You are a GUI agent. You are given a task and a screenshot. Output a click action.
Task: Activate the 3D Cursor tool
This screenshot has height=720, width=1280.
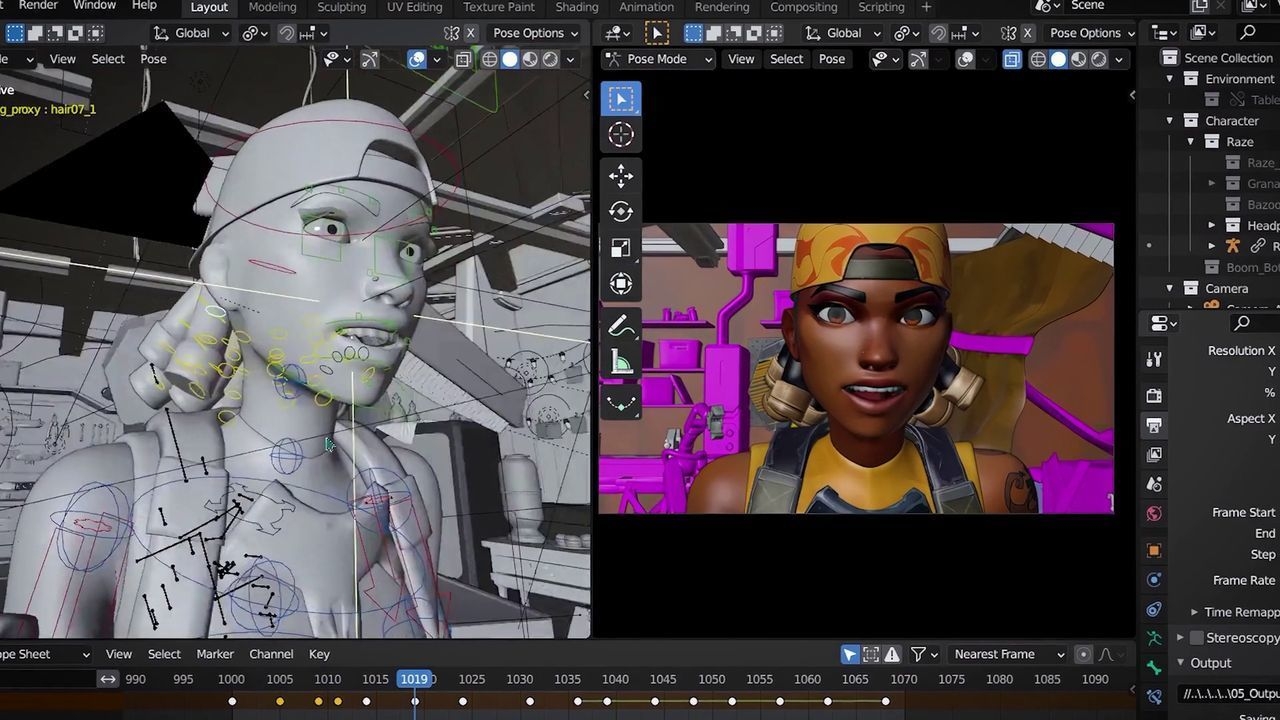[621, 134]
